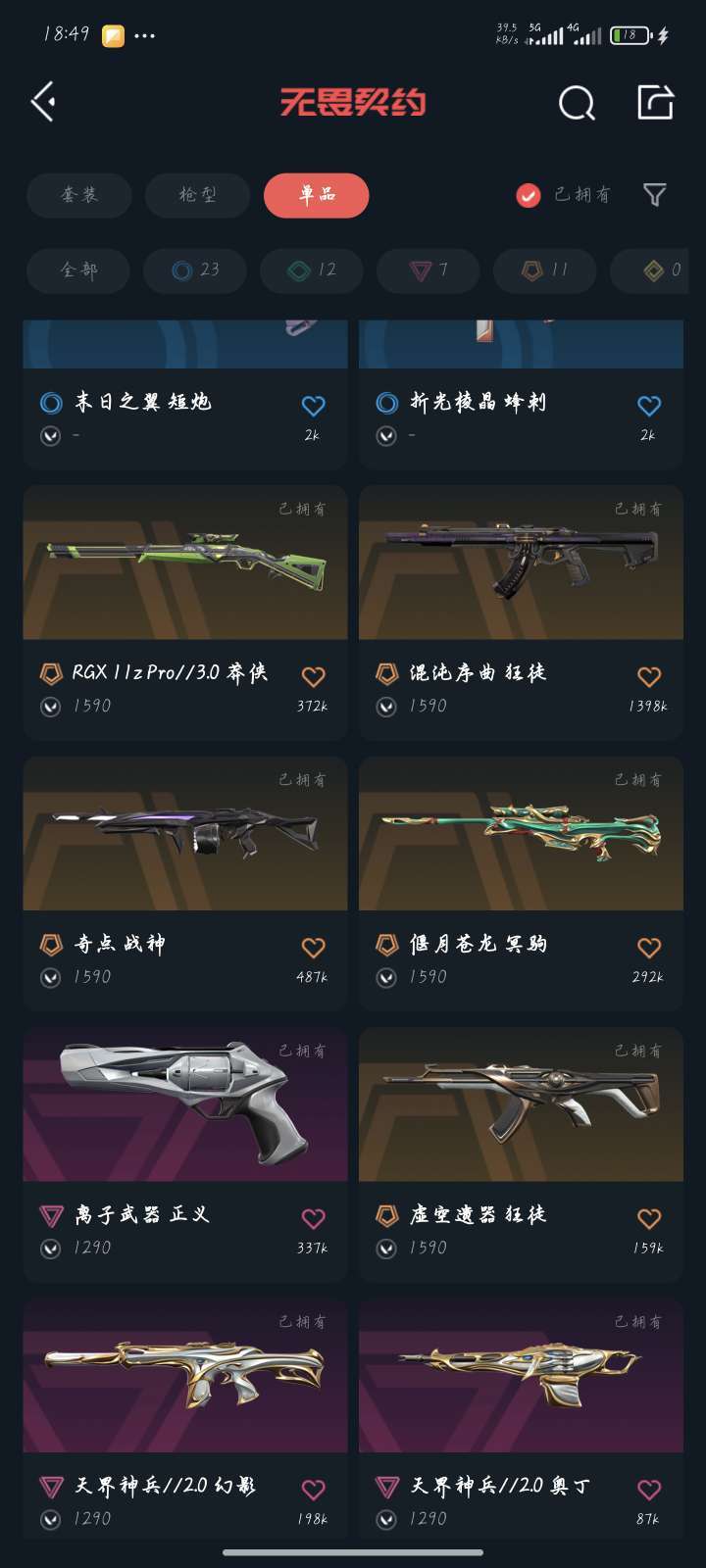Favorite the 奇点 战神 skin heart
Viewport: 706px width, 1568px height.
pos(313,948)
